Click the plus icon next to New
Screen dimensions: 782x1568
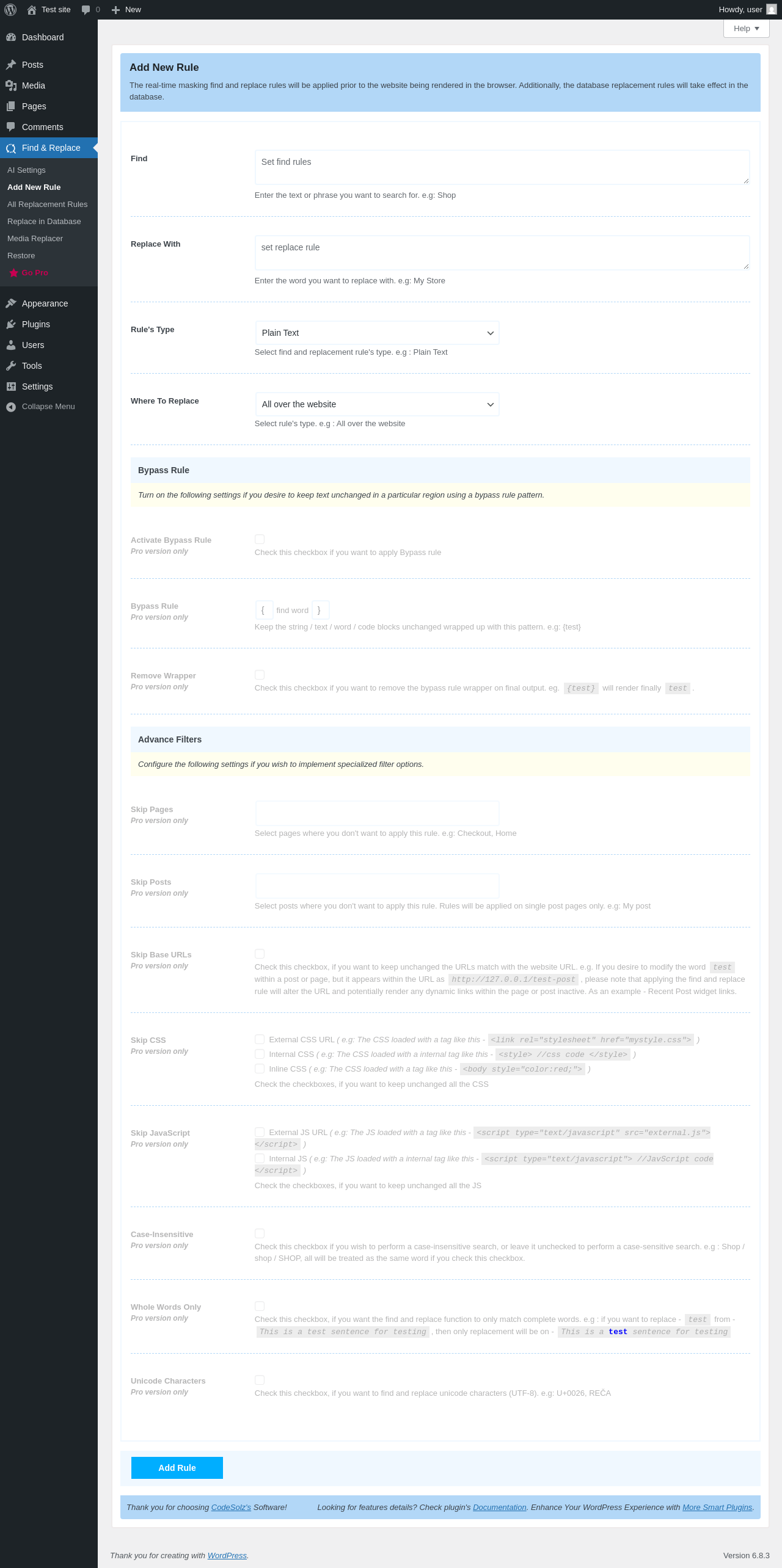click(x=115, y=10)
